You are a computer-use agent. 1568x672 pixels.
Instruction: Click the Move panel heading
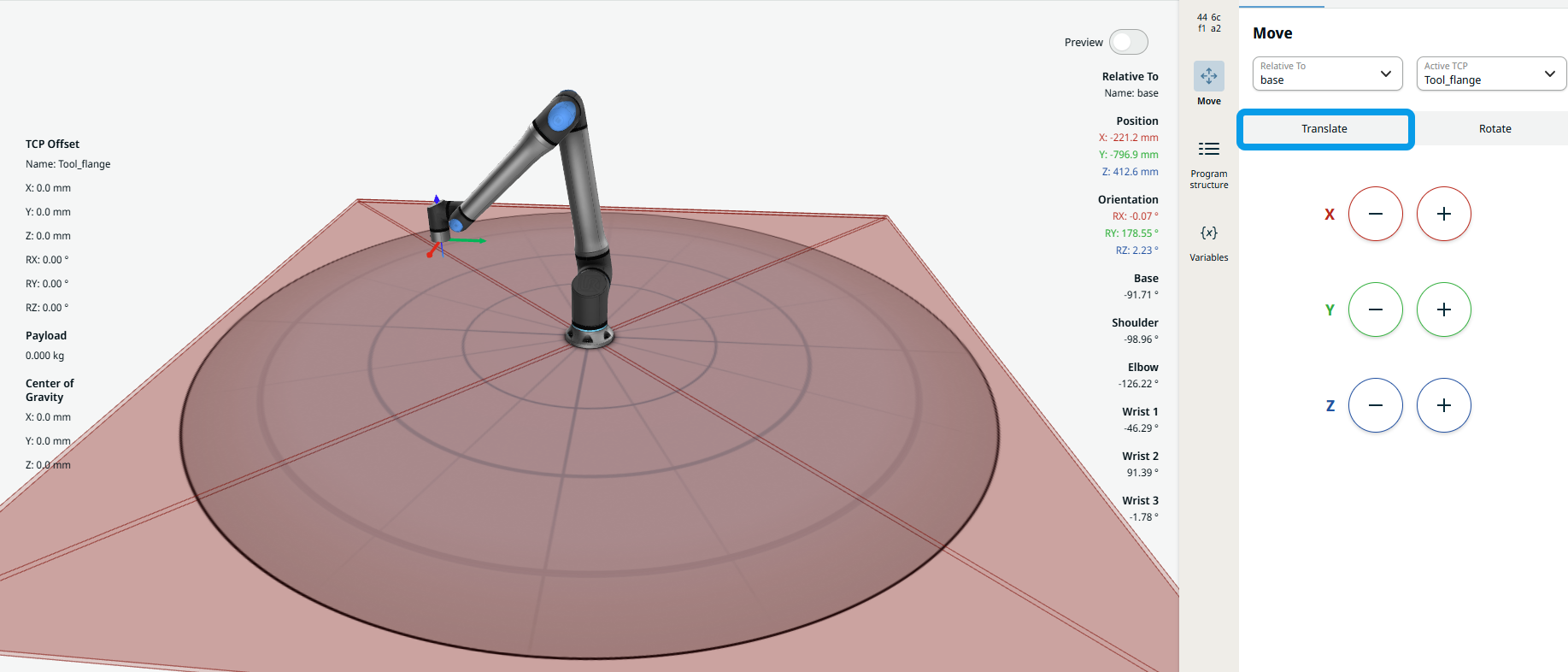pos(1272,33)
